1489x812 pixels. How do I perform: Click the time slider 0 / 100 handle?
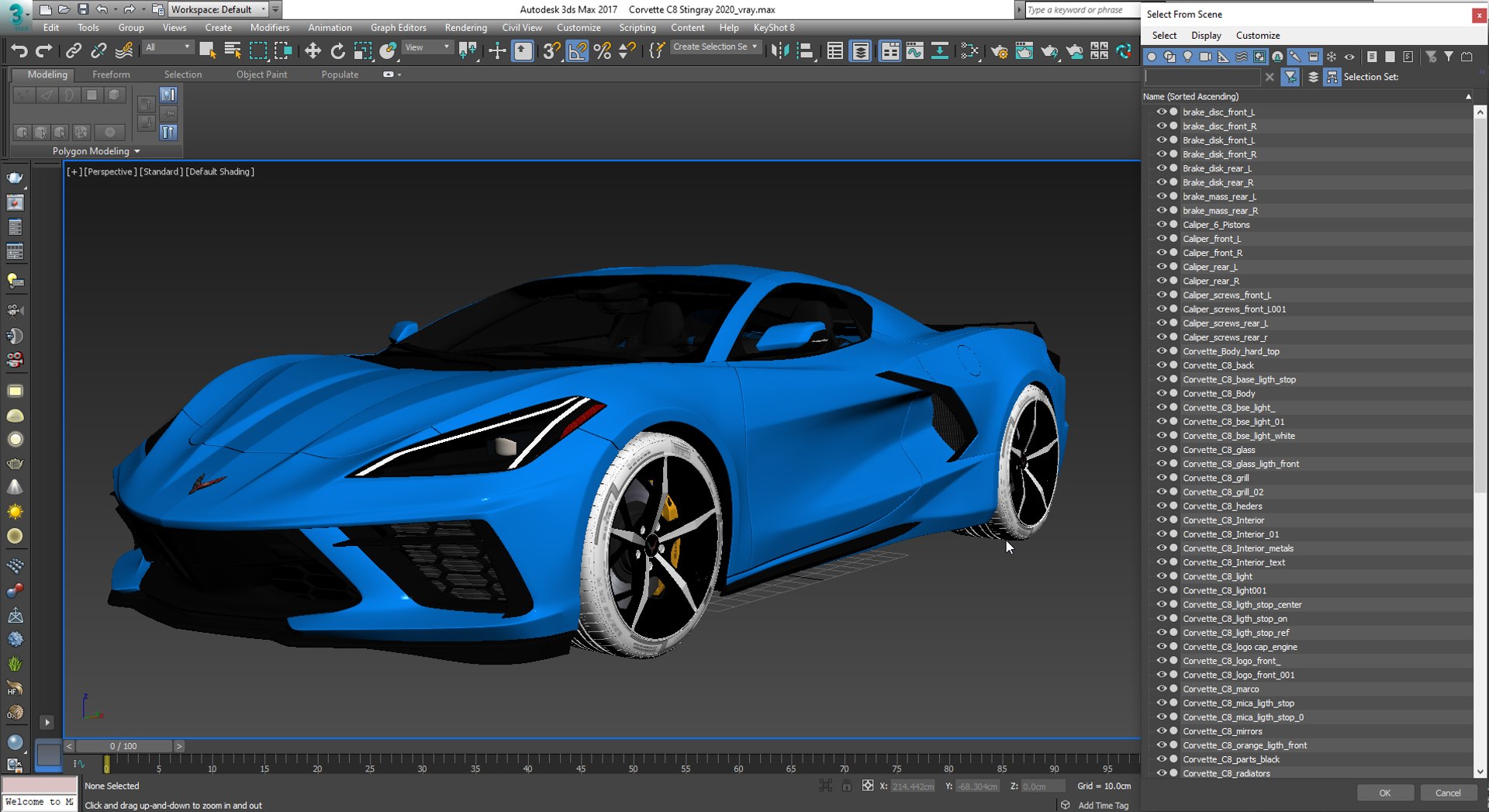point(124,746)
